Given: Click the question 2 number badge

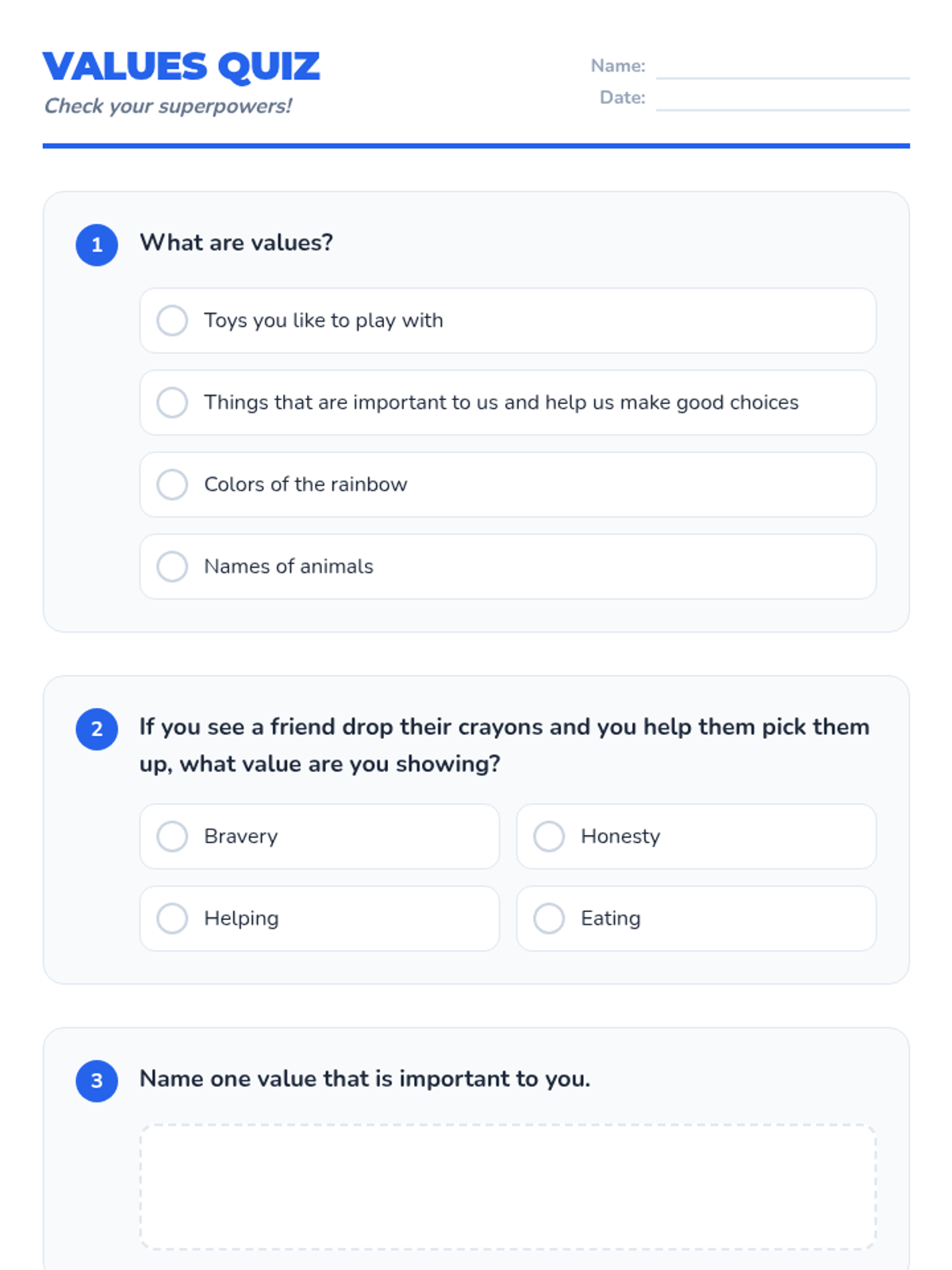Looking at the screenshot, I should [97, 729].
